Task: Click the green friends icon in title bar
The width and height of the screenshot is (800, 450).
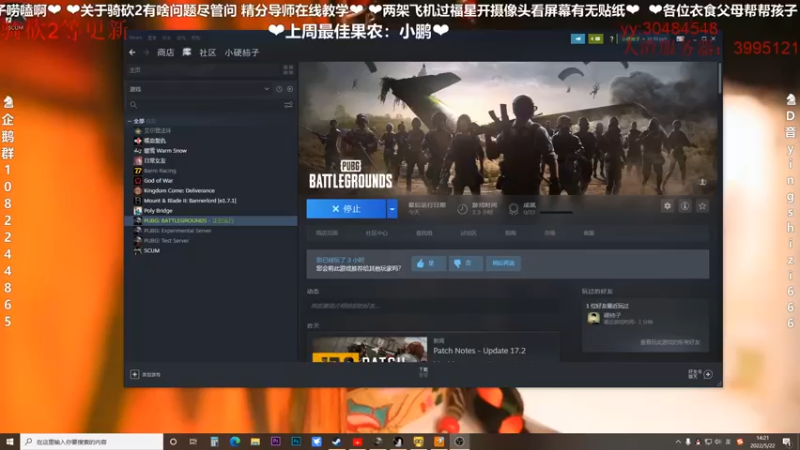Action: [595, 39]
